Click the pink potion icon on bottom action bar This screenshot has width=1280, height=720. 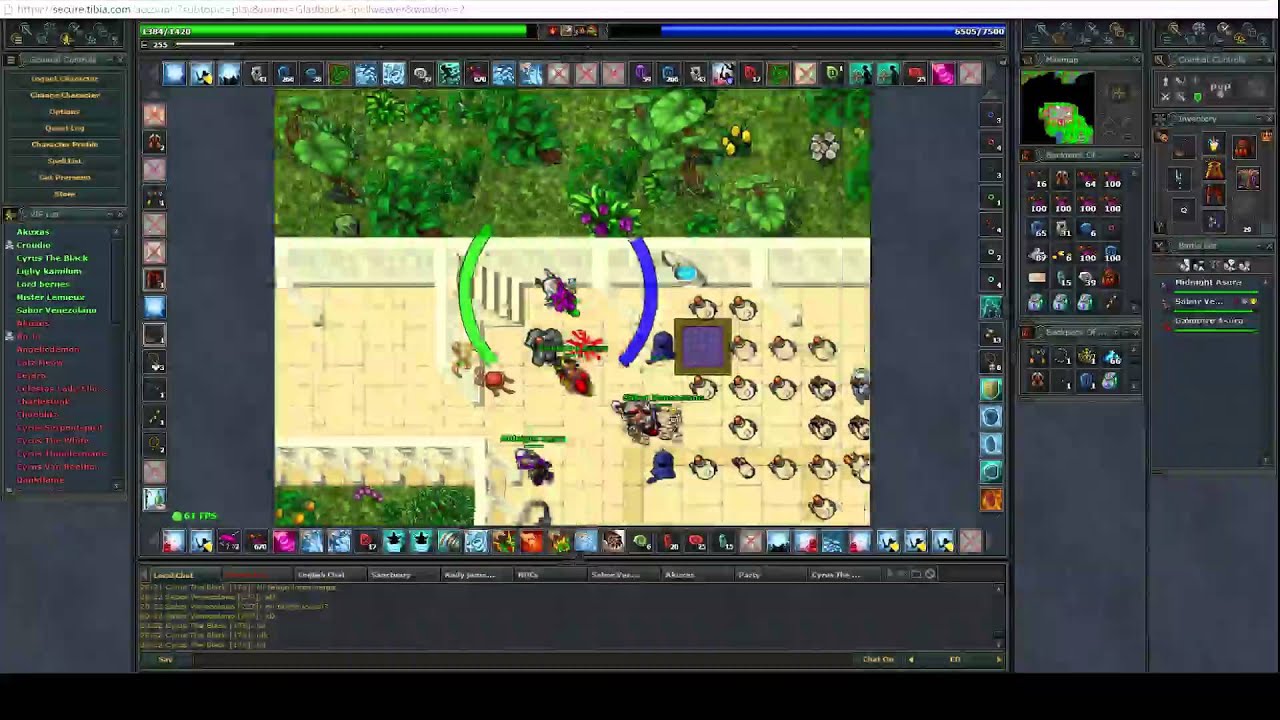(284, 542)
